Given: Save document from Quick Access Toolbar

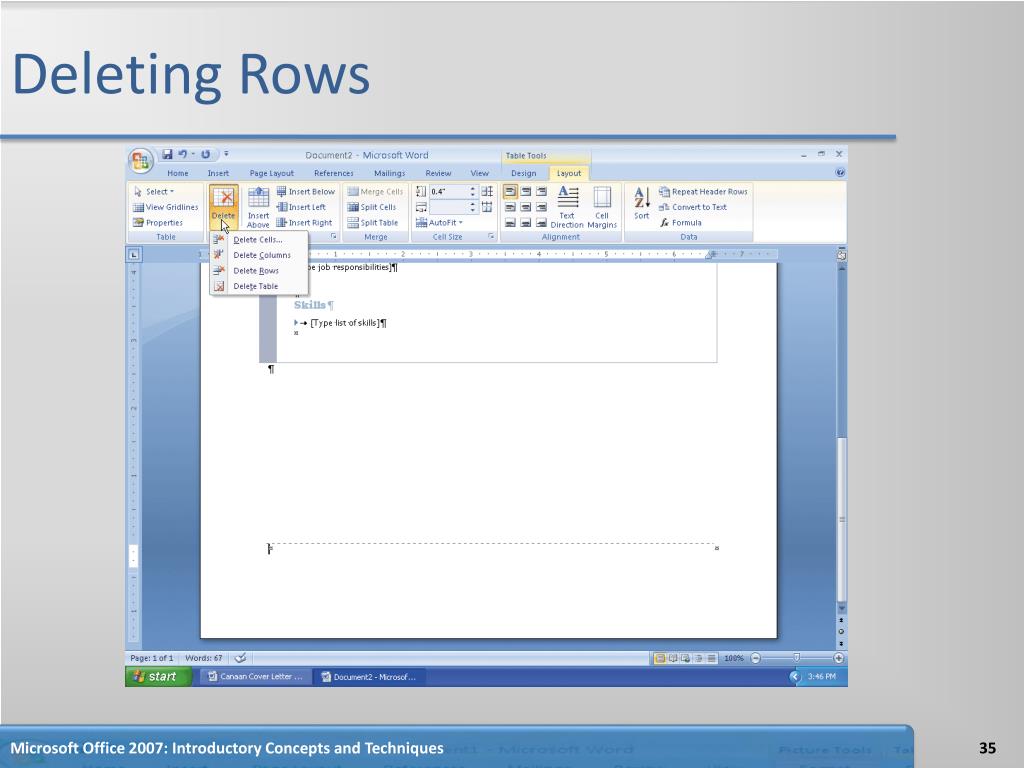Looking at the screenshot, I should click(x=167, y=155).
